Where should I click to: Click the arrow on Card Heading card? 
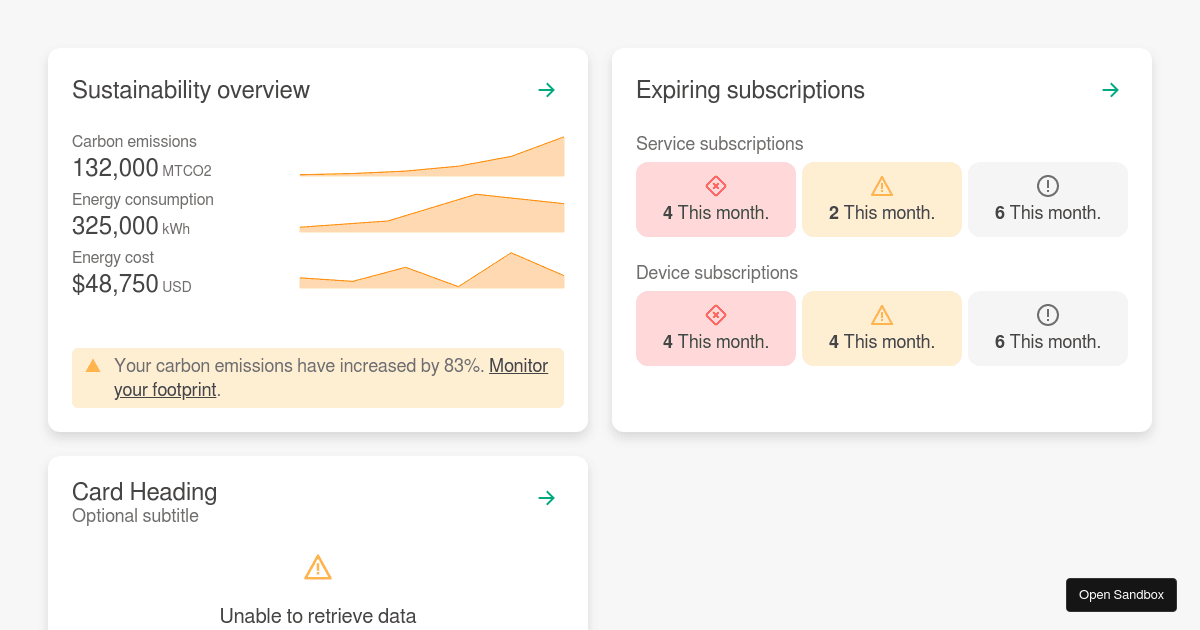(x=546, y=498)
